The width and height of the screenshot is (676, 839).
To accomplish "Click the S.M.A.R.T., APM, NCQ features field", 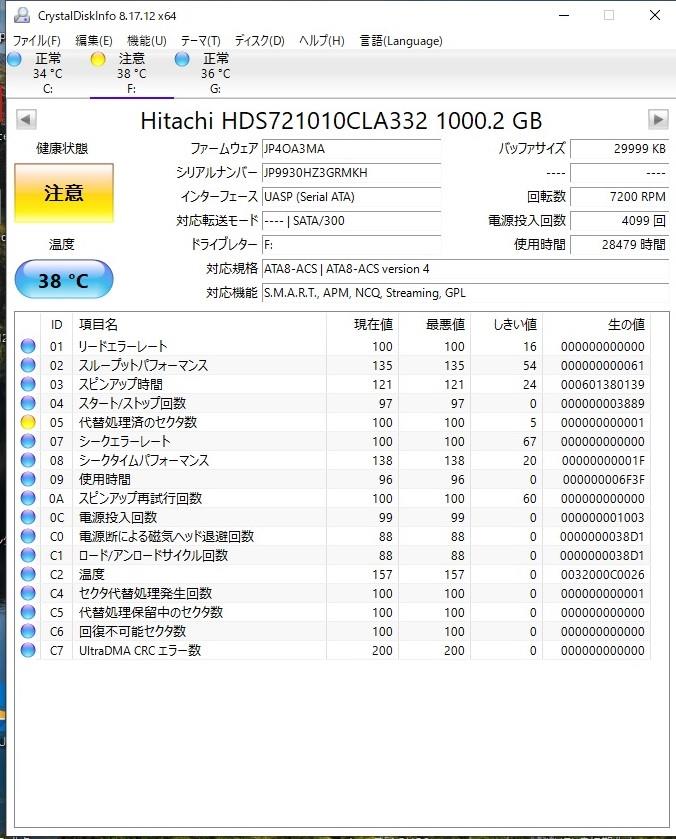I will [x=465, y=293].
